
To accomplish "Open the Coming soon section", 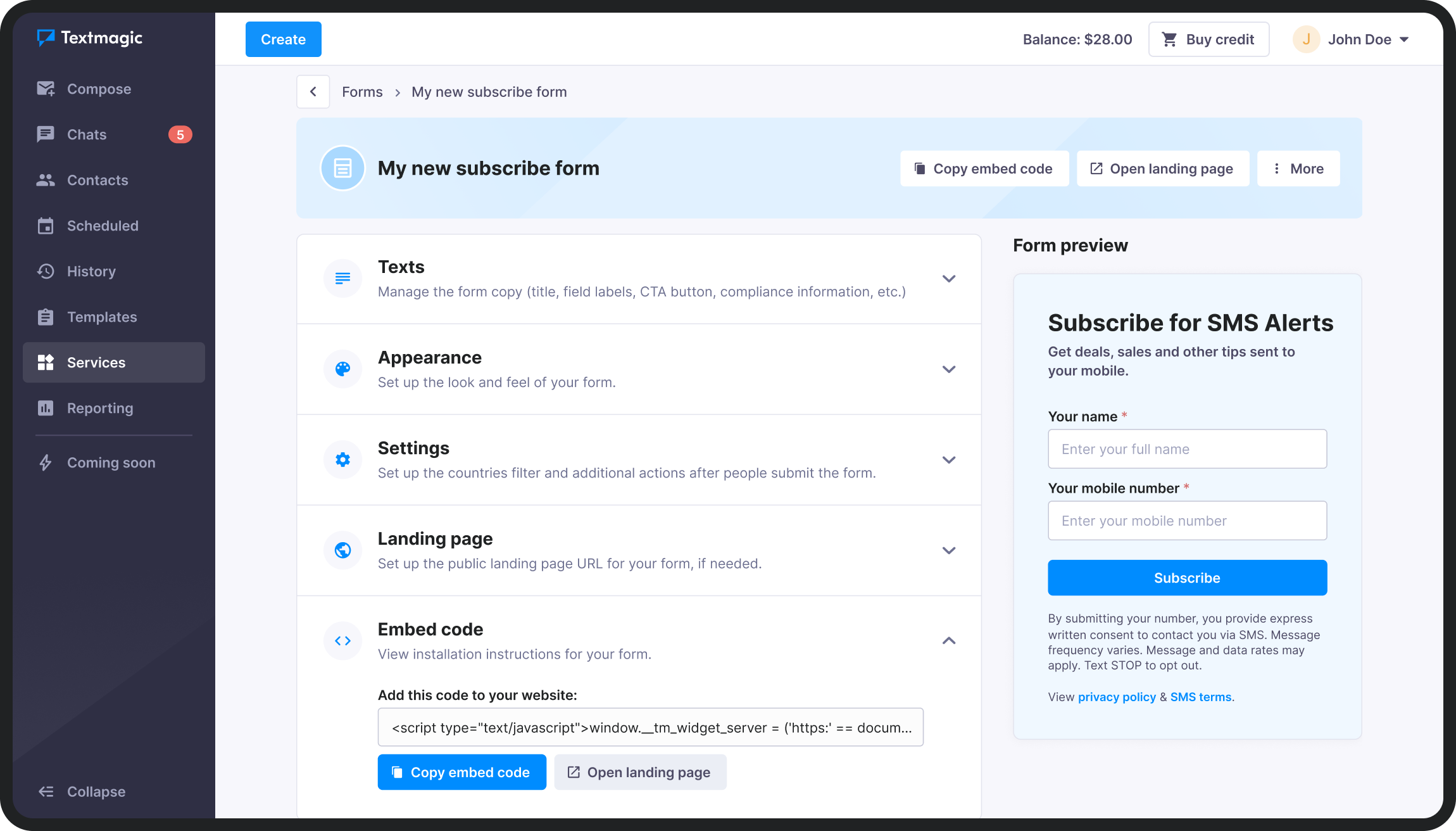I will click(x=111, y=462).
